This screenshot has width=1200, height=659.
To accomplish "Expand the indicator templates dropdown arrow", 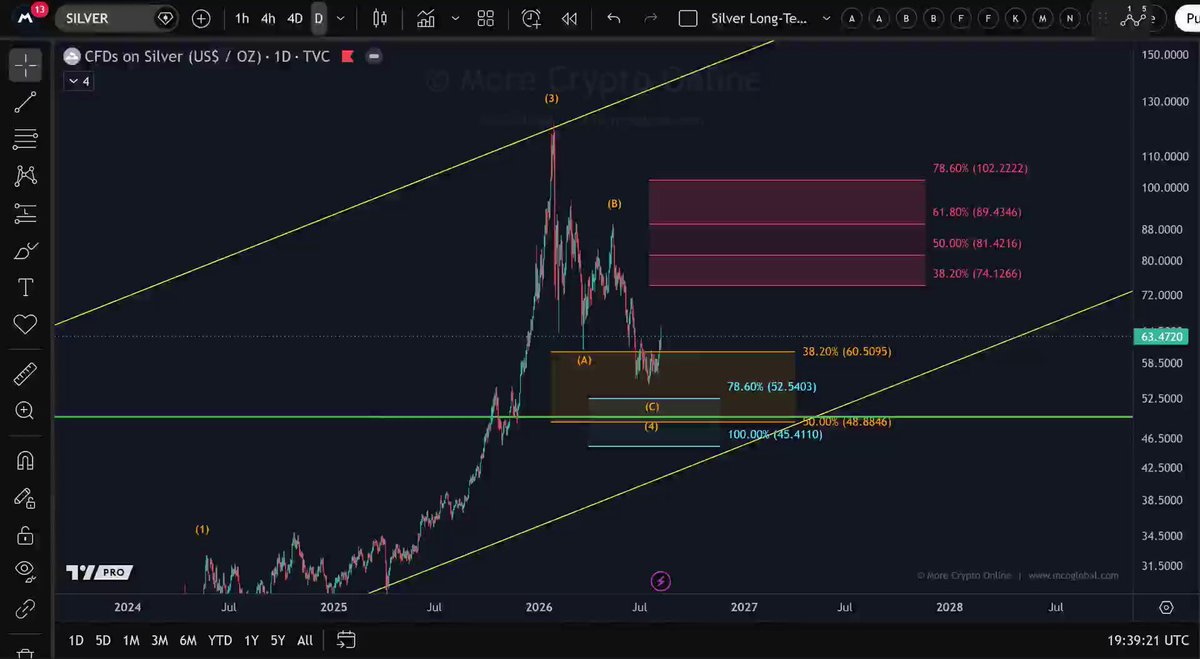I will [456, 18].
